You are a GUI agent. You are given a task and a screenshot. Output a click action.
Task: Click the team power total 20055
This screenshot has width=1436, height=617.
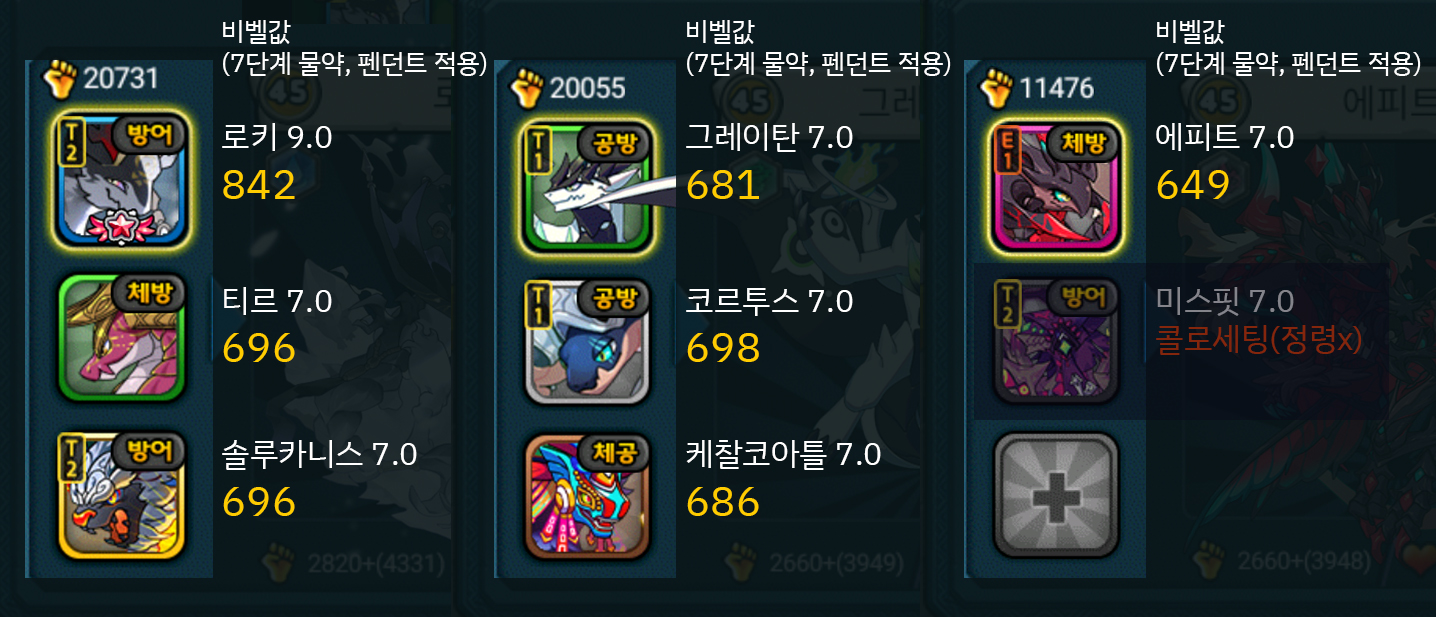[x=587, y=88]
